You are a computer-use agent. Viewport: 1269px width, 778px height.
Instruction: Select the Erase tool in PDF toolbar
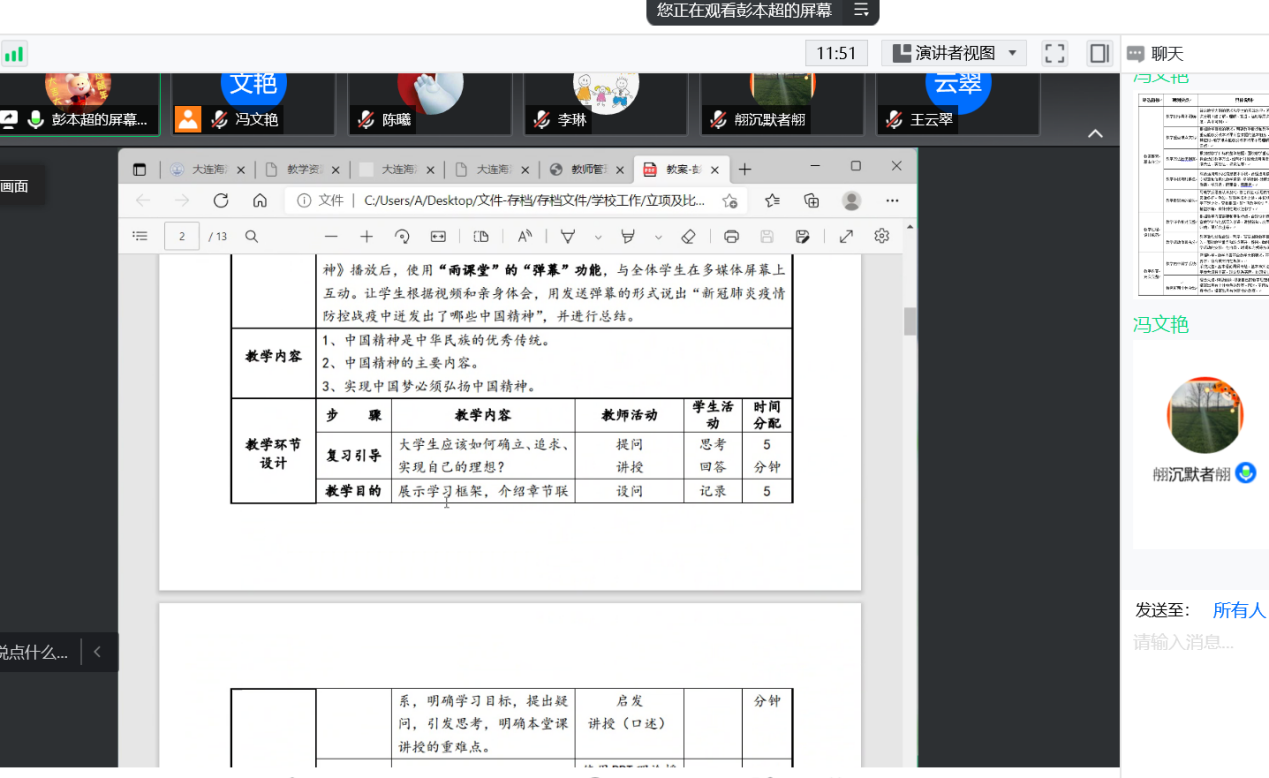click(x=688, y=236)
